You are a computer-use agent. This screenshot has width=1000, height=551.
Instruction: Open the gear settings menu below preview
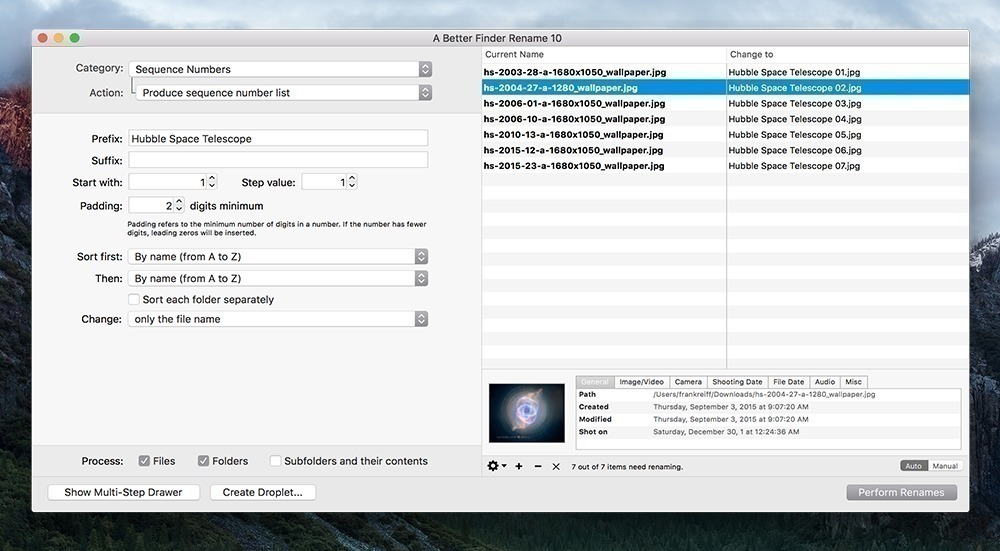coord(496,466)
